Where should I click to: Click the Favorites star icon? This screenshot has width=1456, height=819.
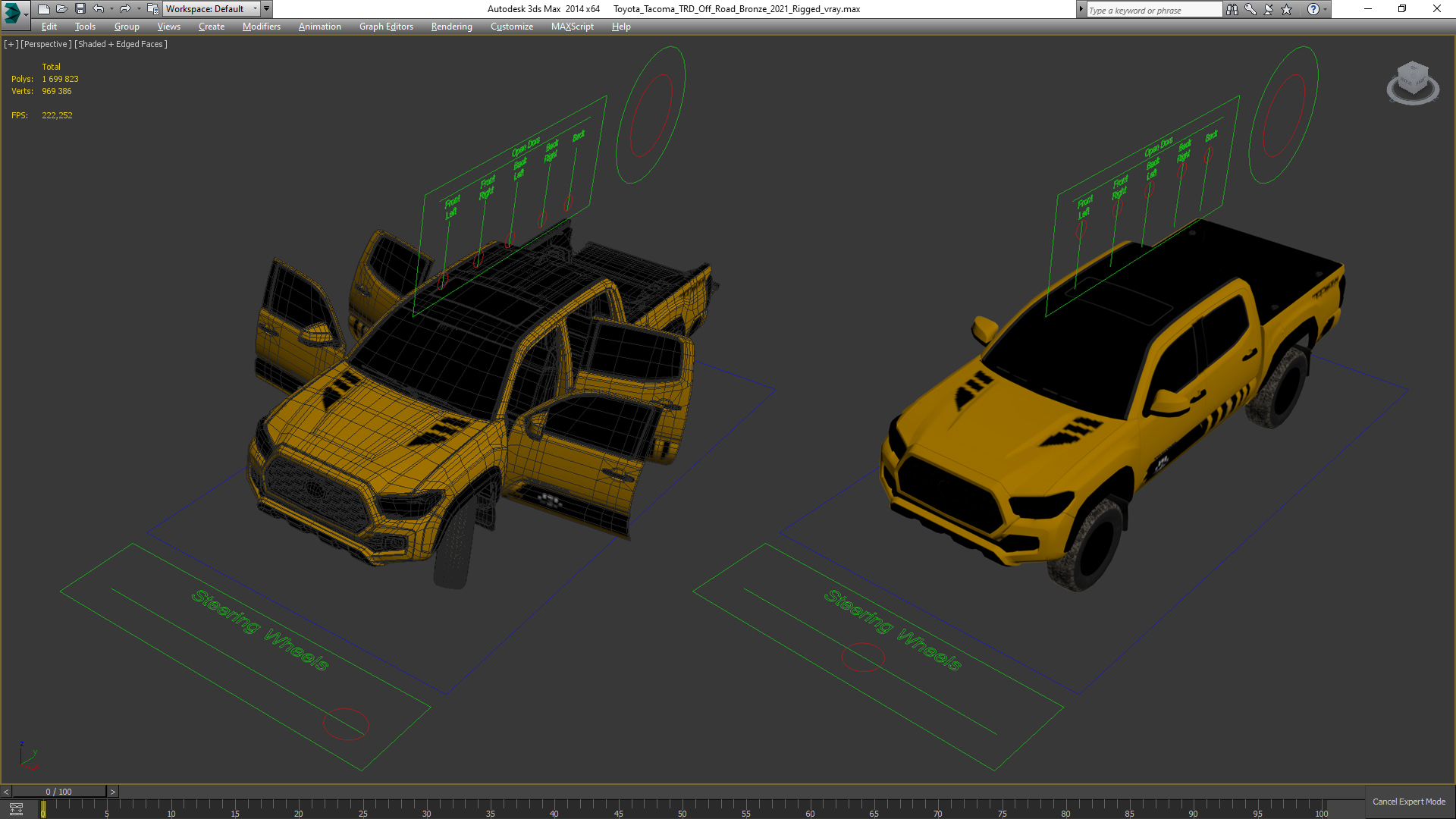coord(1286,9)
